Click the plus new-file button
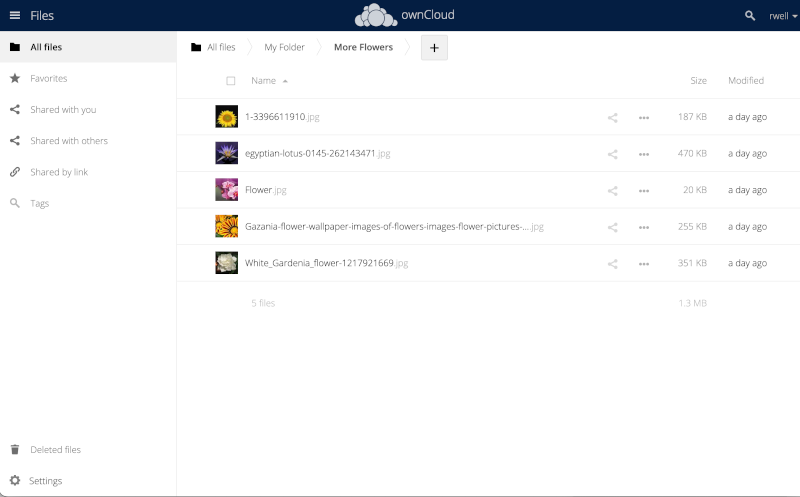 pos(434,47)
